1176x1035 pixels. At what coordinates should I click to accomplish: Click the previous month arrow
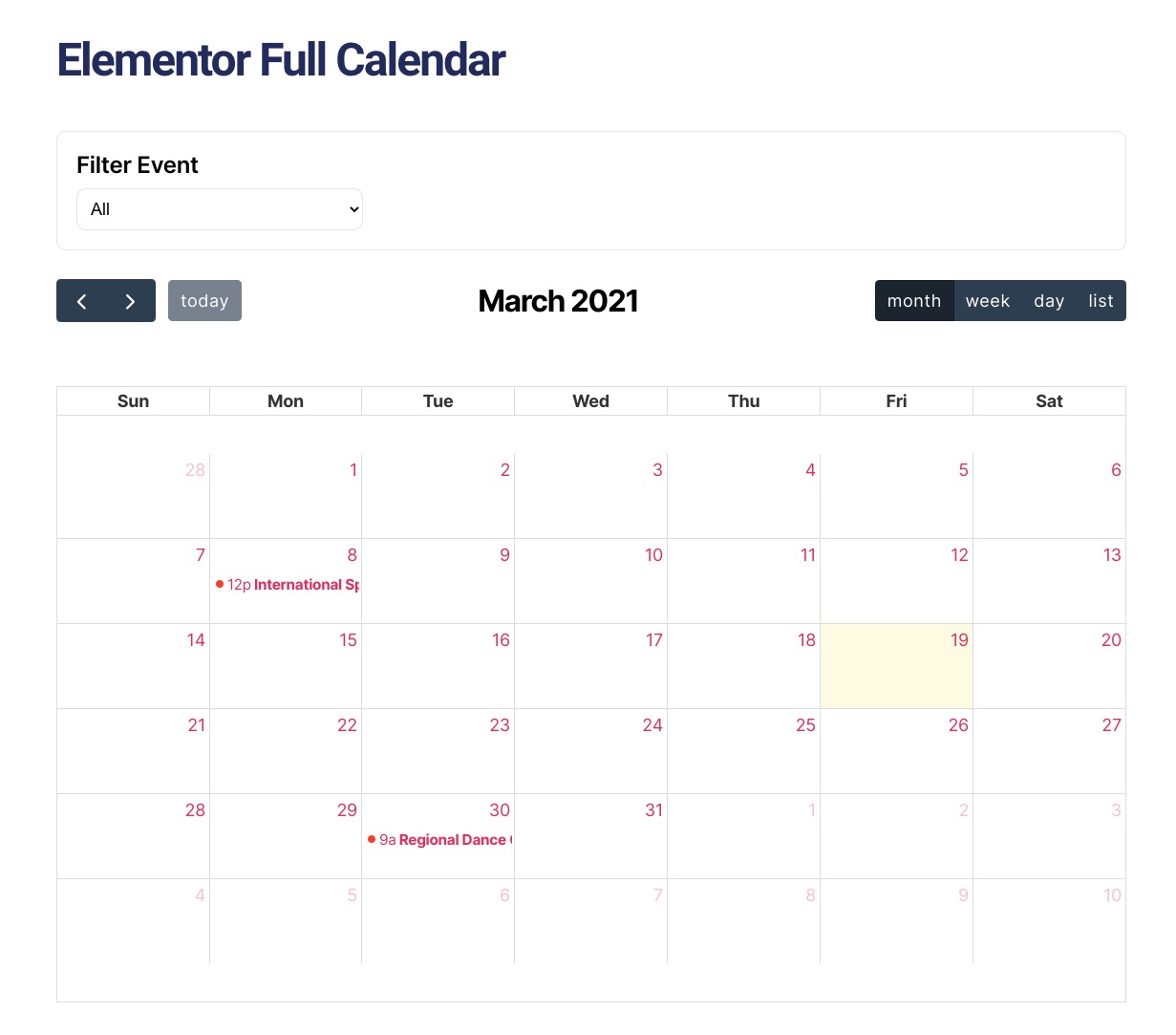pos(82,300)
